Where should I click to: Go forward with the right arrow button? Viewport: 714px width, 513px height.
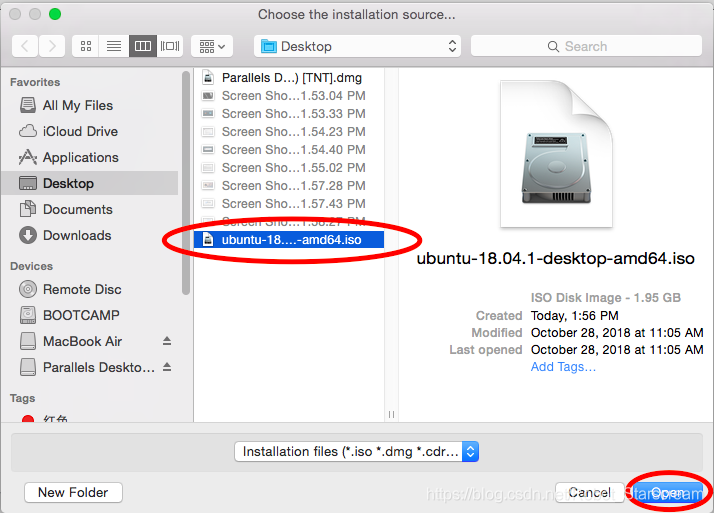coord(51,46)
